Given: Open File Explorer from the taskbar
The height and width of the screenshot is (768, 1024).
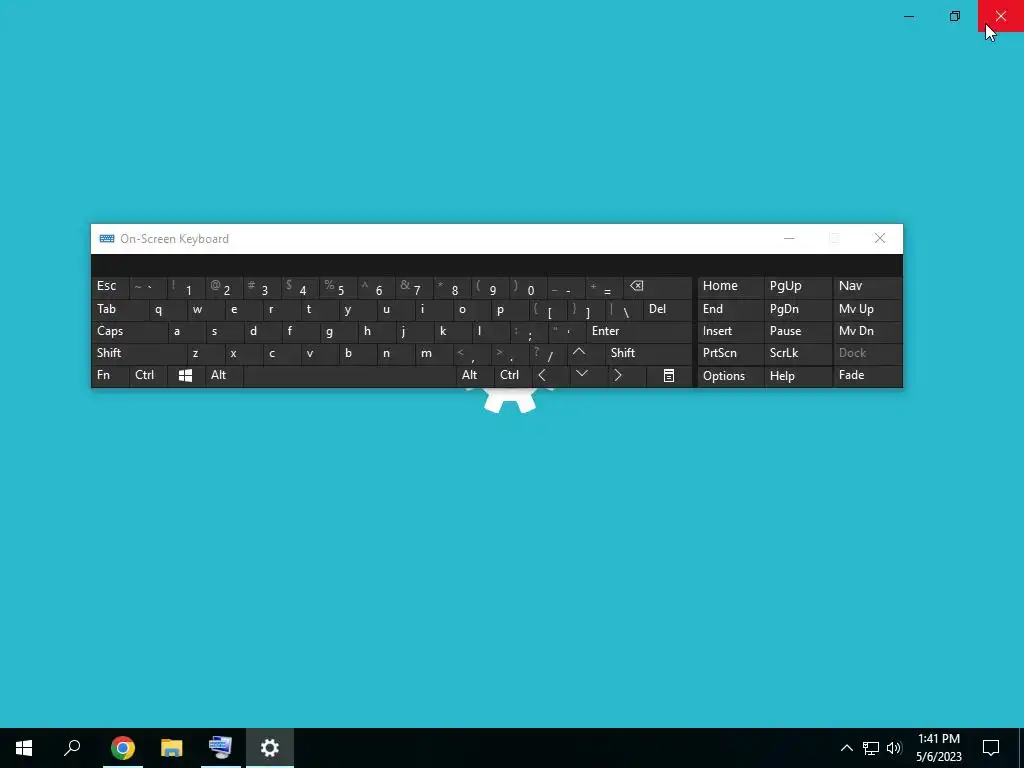Looking at the screenshot, I should [172, 748].
